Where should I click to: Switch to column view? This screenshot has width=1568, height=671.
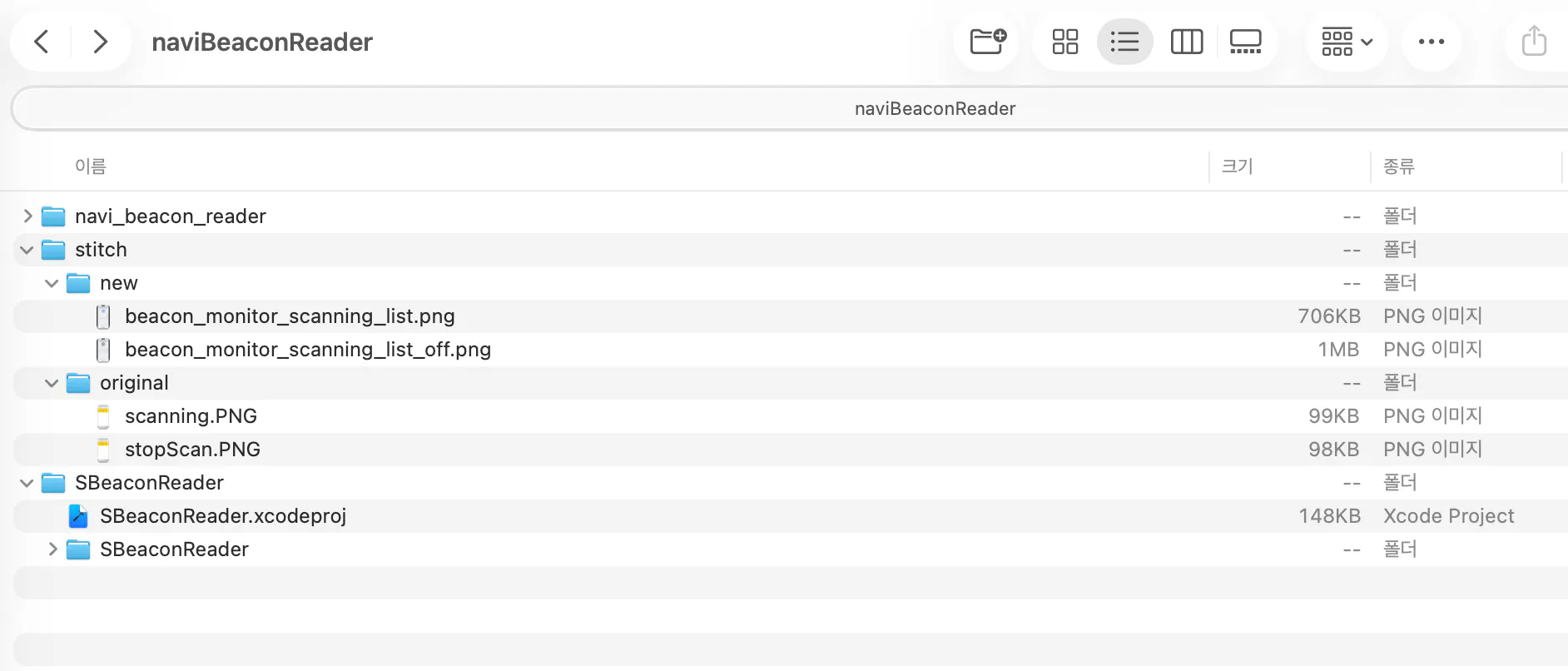click(1187, 42)
